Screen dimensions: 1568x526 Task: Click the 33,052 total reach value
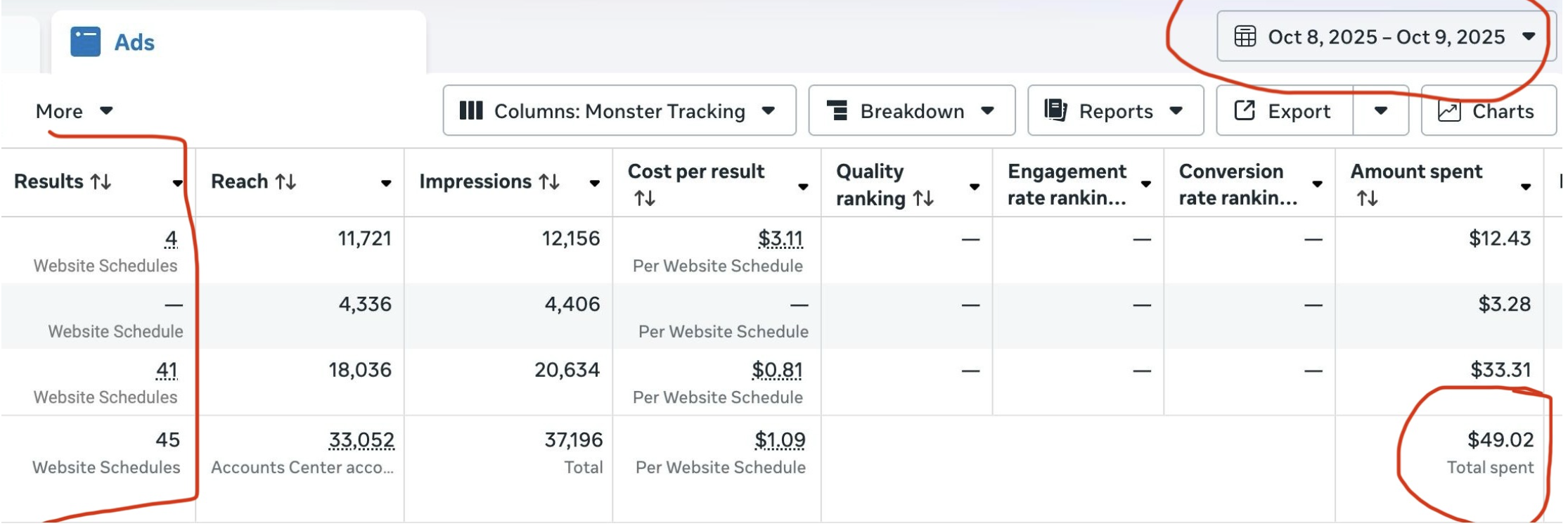(361, 440)
